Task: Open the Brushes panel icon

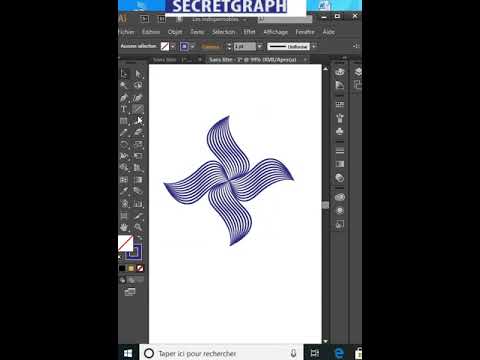Action: [x=340, y=118]
